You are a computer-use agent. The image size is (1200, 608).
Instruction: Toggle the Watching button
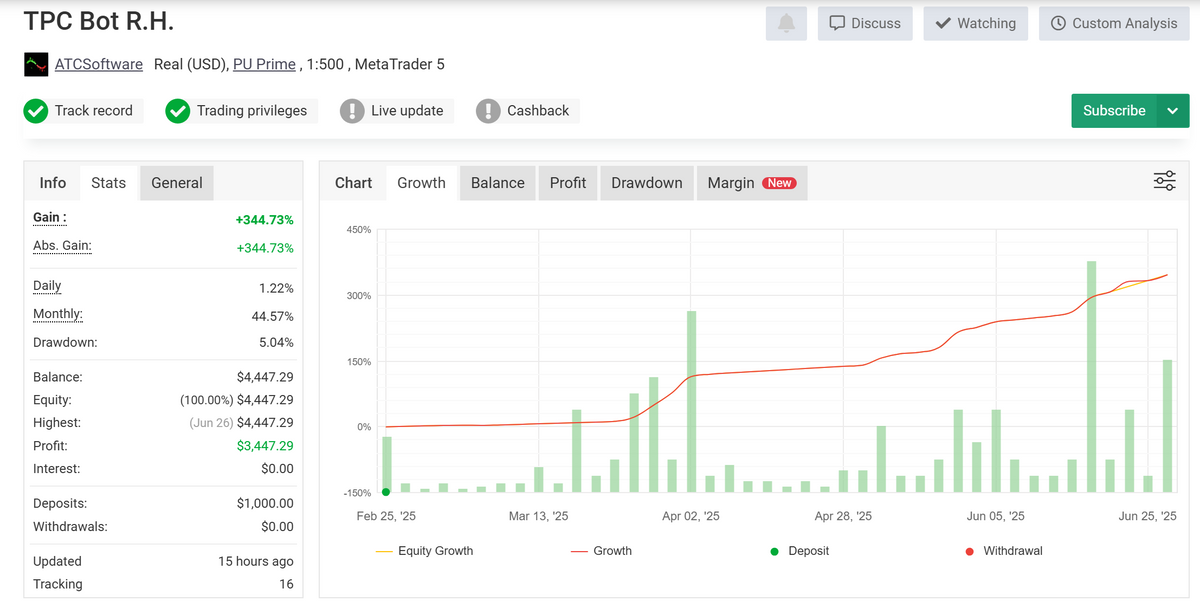975,24
